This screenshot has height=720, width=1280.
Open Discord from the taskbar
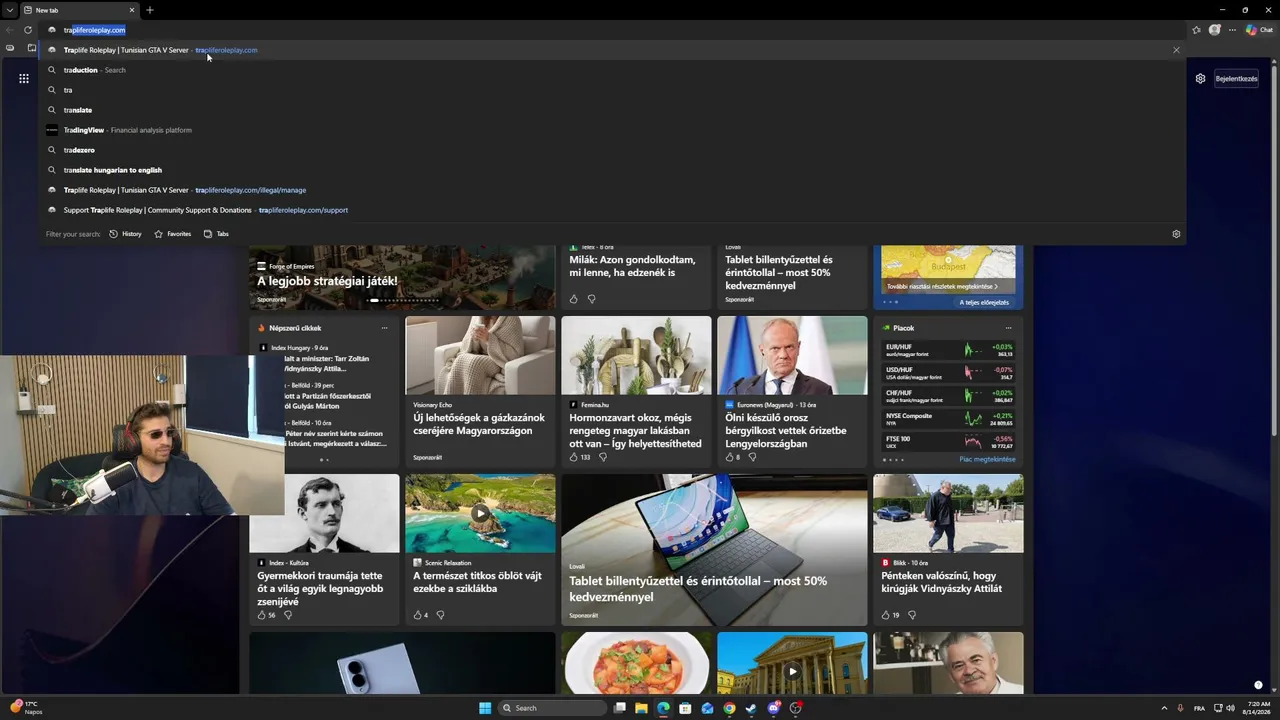point(774,708)
